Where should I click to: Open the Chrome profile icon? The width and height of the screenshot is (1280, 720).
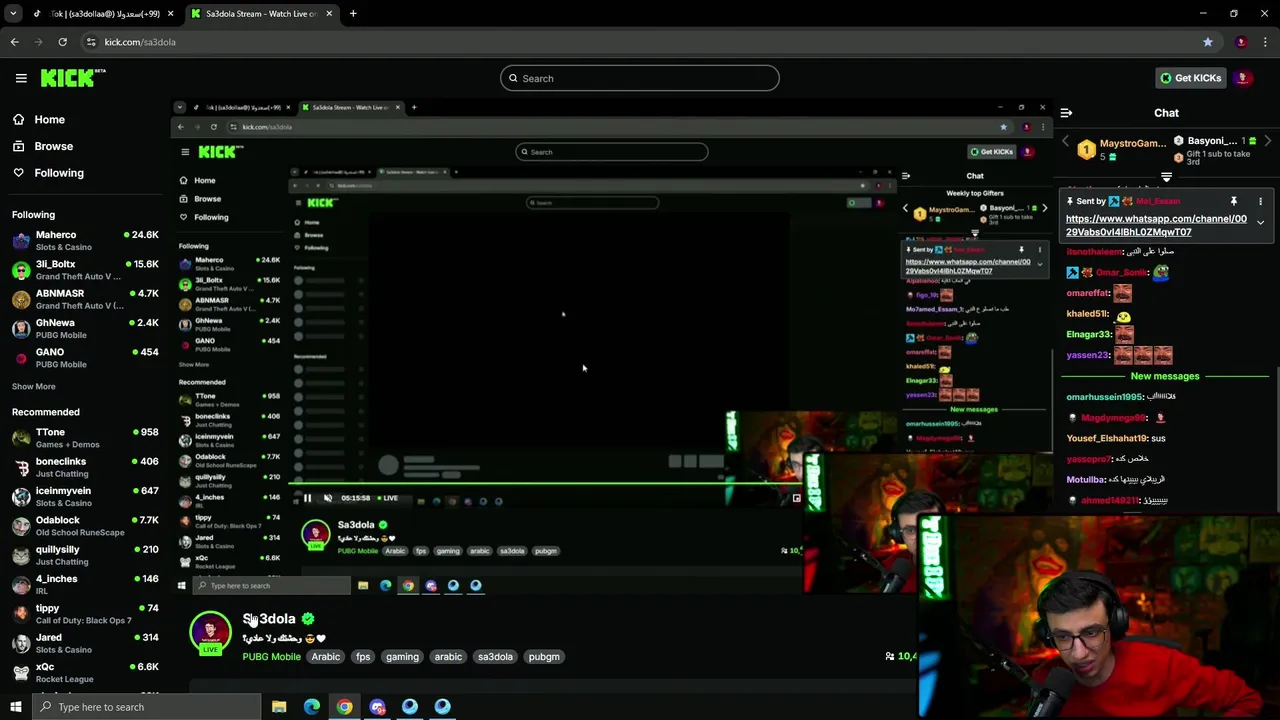click(1241, 42)
